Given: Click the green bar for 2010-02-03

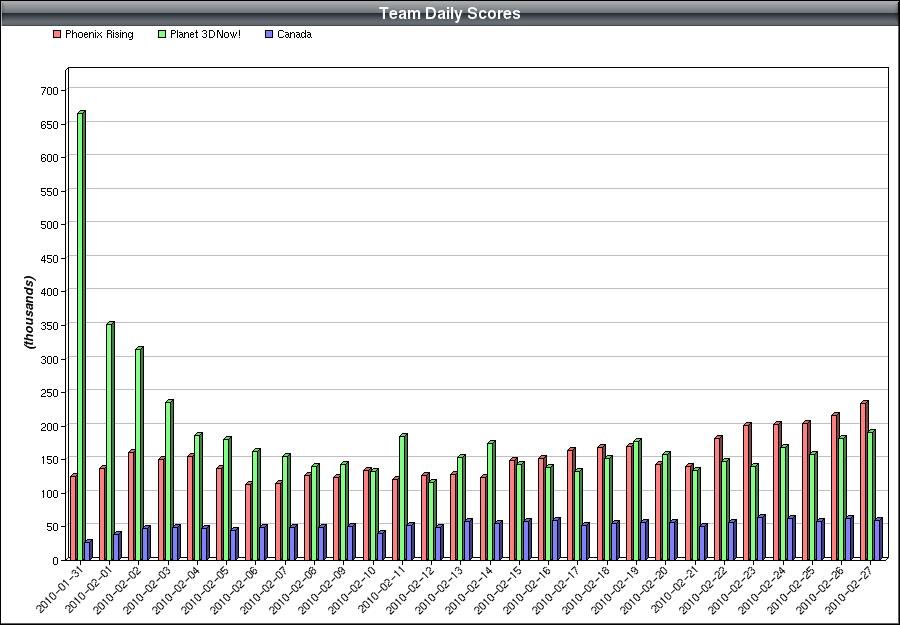Looking at the screenshot, I should pos(169,480).
